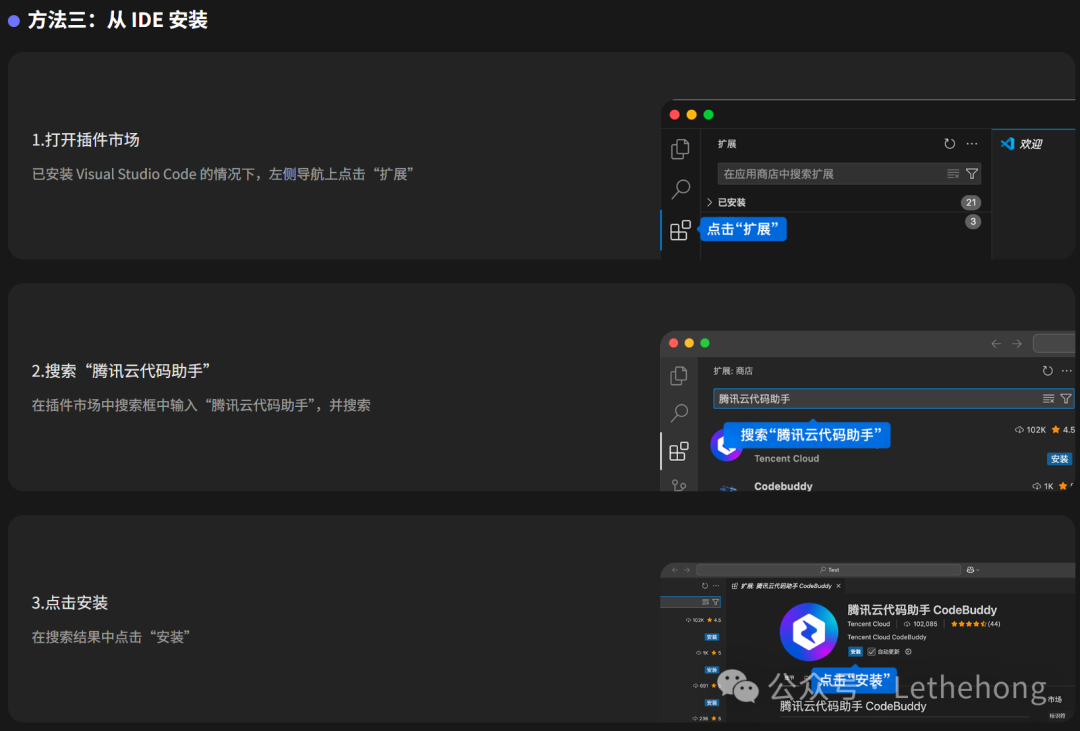The height and width of the screenshot is (731, 1080).
Task: Click the back arrow in step 2 title bar
Action: click(x=996, y=343)
